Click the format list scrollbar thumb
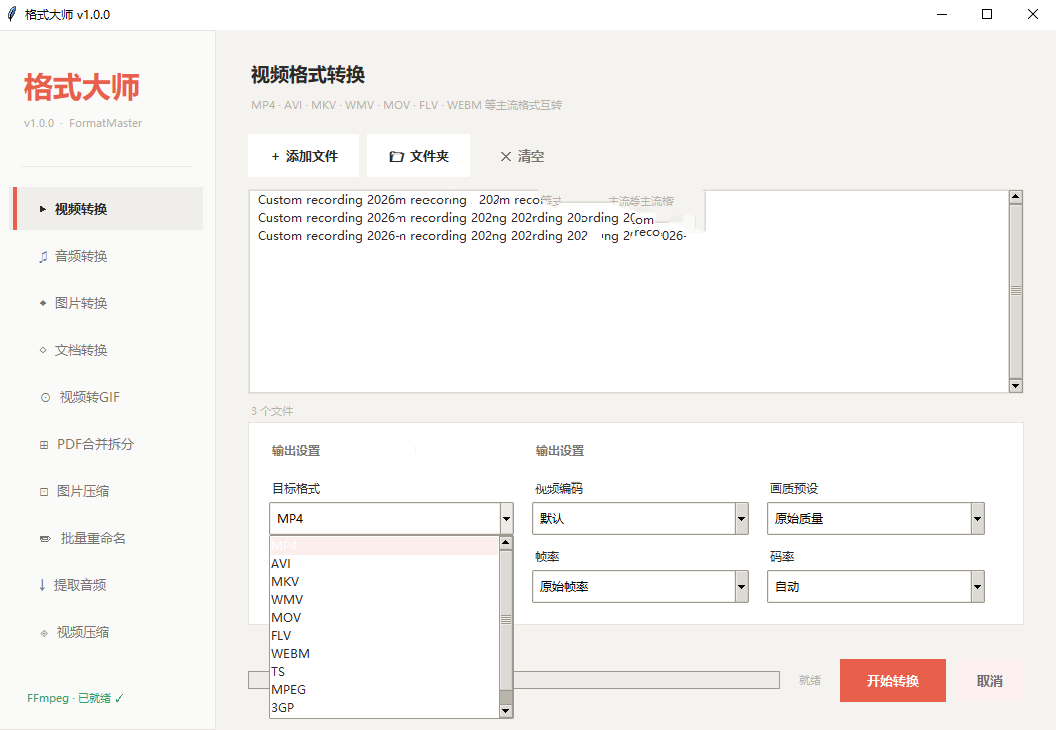Viewport: 1056px width, 730px height. coord(506,620)
